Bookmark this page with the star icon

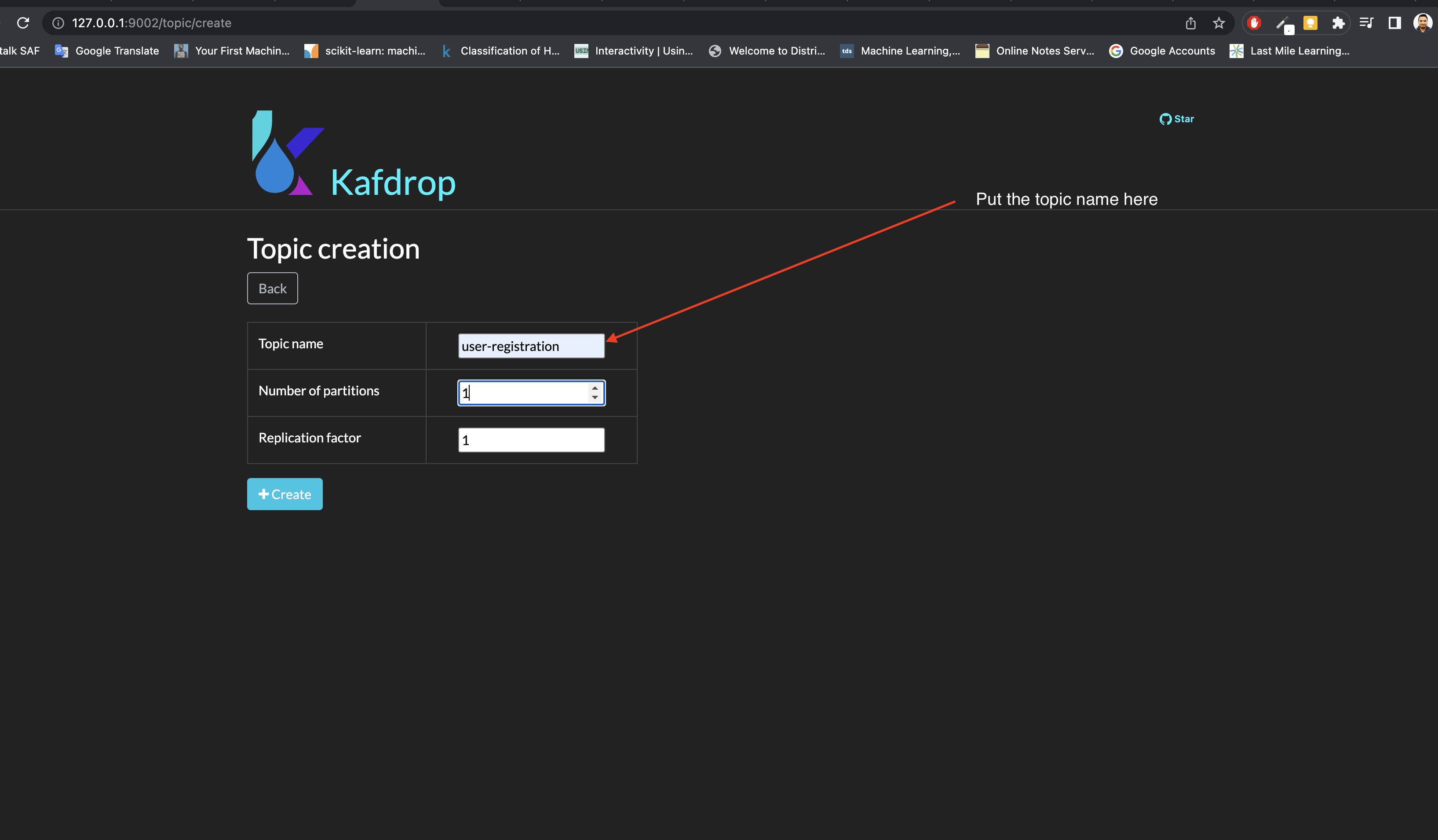1219,23
